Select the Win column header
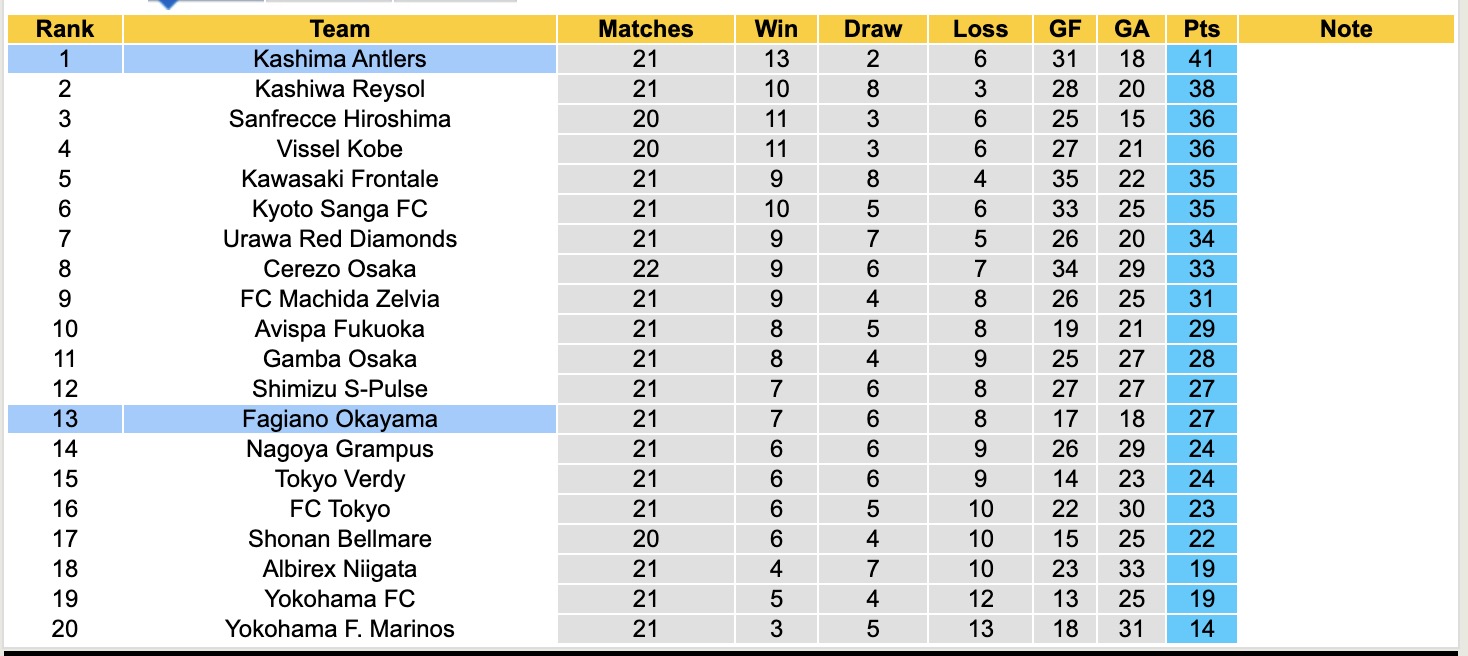The height and width of the screenshot is (656, 1468). coord(776,29)
